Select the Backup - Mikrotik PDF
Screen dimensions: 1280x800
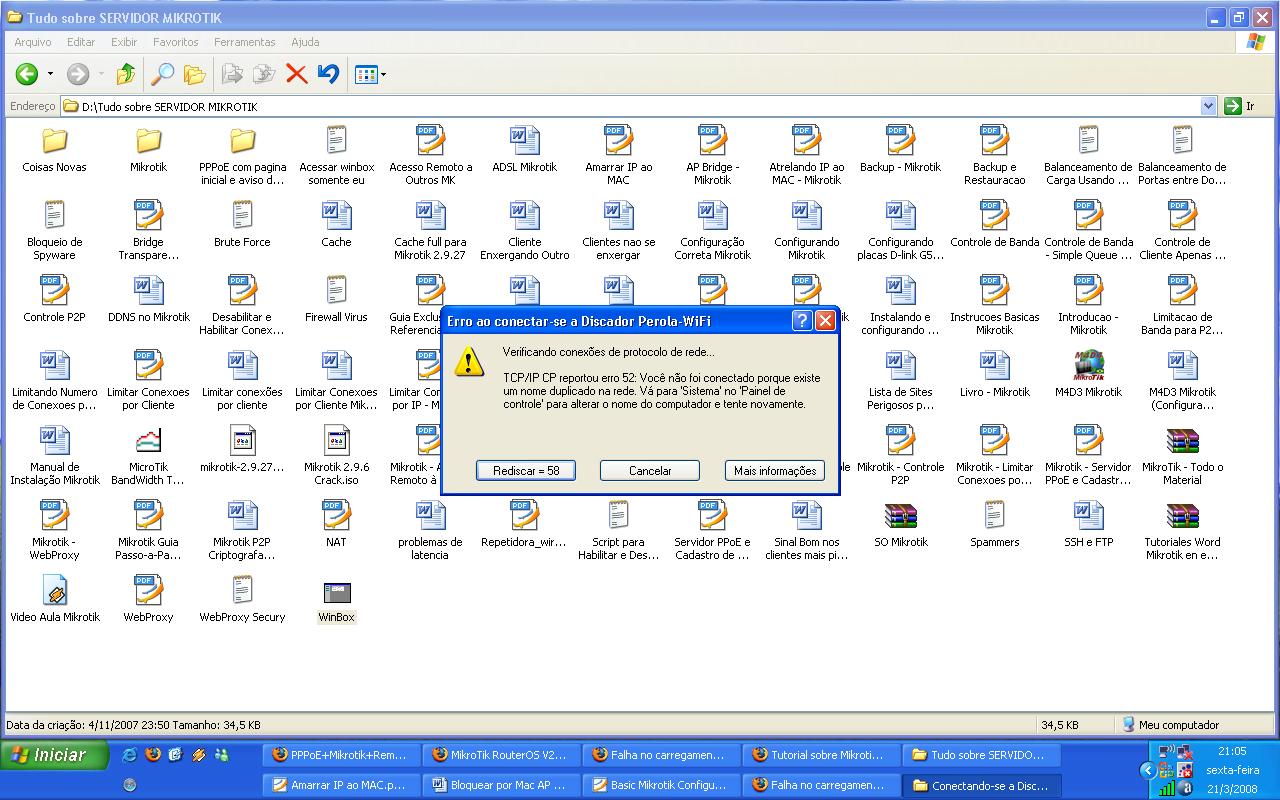point(901,151)
